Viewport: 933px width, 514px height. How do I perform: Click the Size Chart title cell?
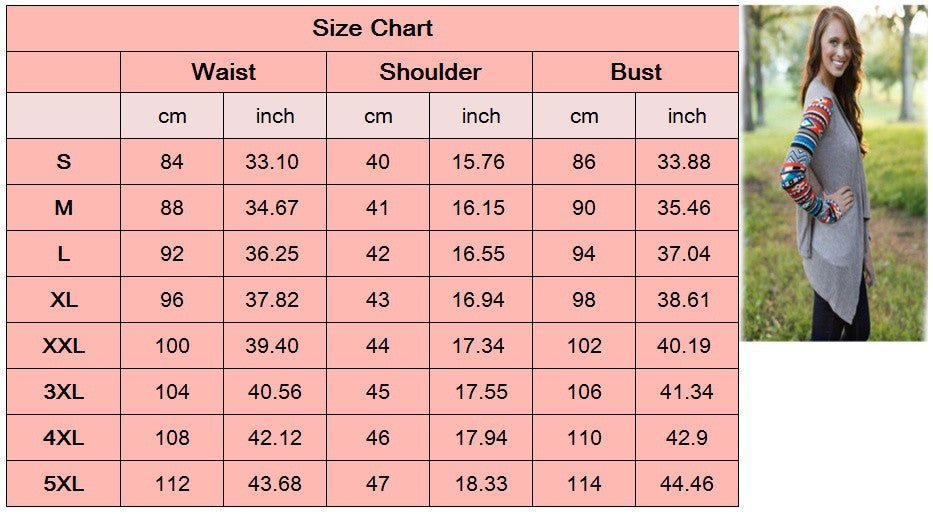point(372,28)
